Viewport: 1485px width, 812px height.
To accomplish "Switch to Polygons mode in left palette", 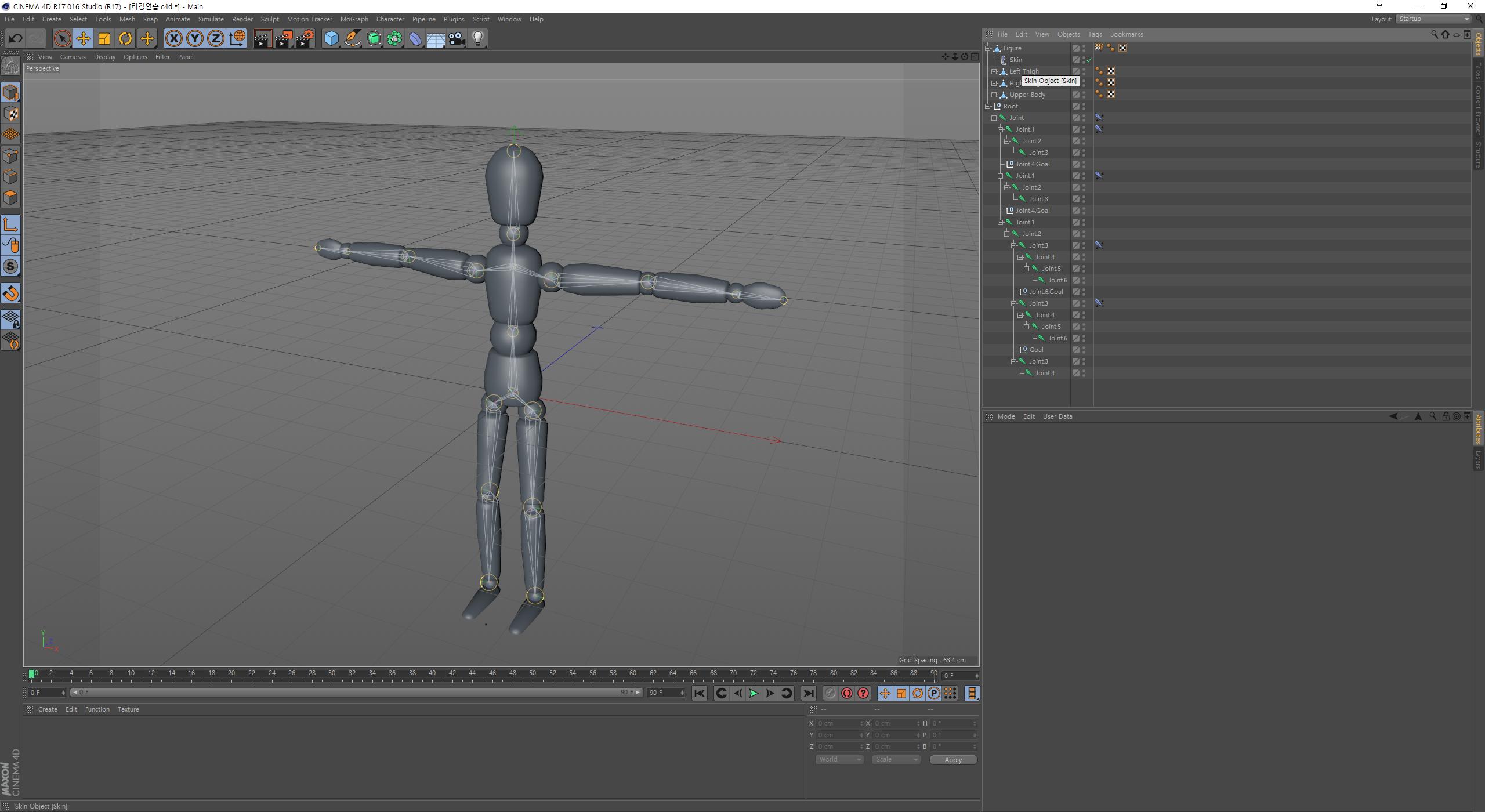I will [x=10, y=198].
